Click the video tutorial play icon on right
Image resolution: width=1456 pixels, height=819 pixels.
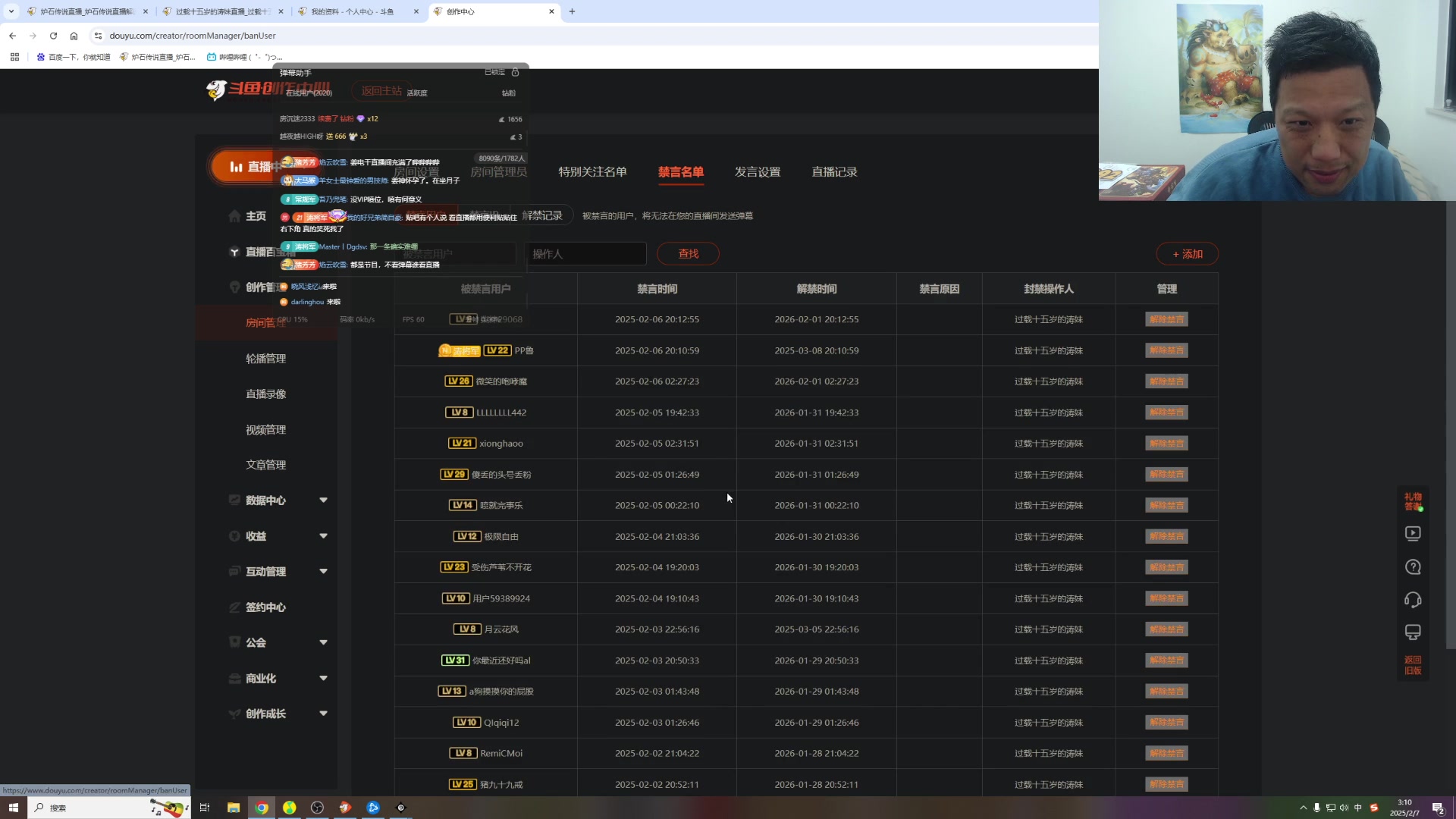(1413, 534)
